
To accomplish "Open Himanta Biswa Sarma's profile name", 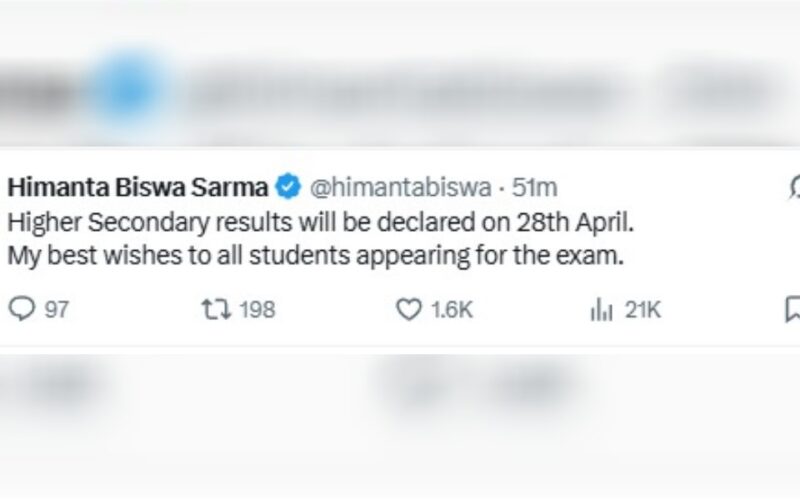I will point(139,186).
